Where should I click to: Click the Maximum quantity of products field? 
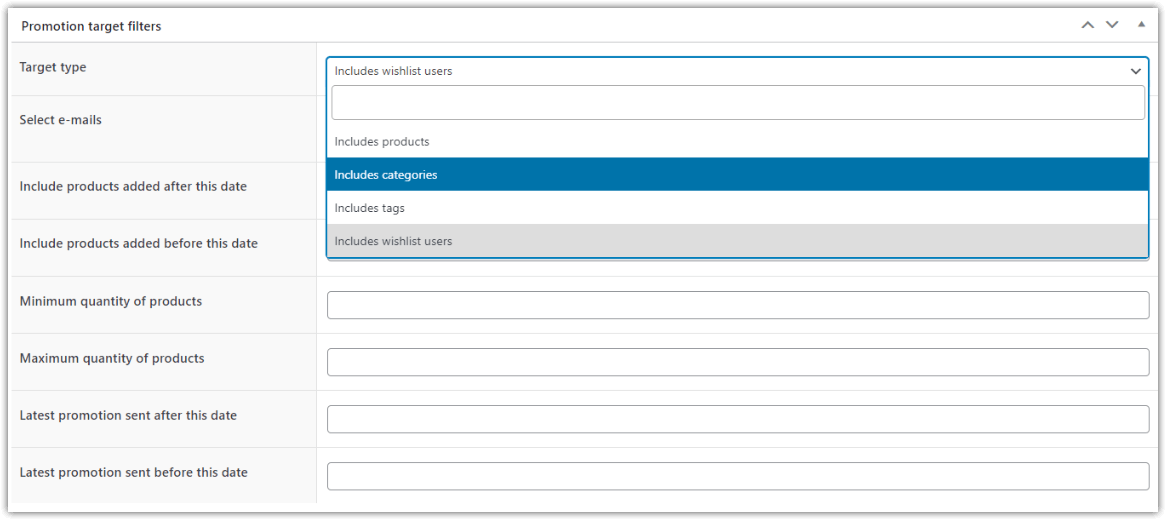point(737,362)
